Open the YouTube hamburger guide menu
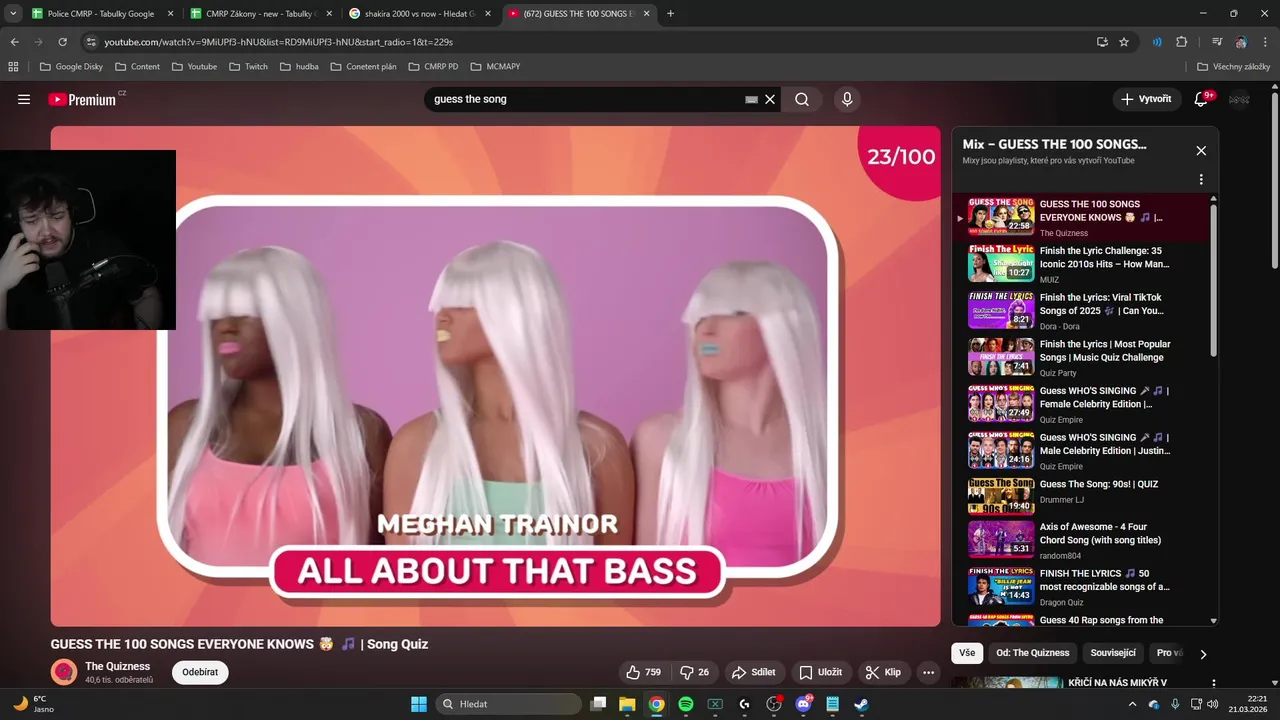Image resolution: width=1280 pixels, height=720 pixels. [24, 99]
